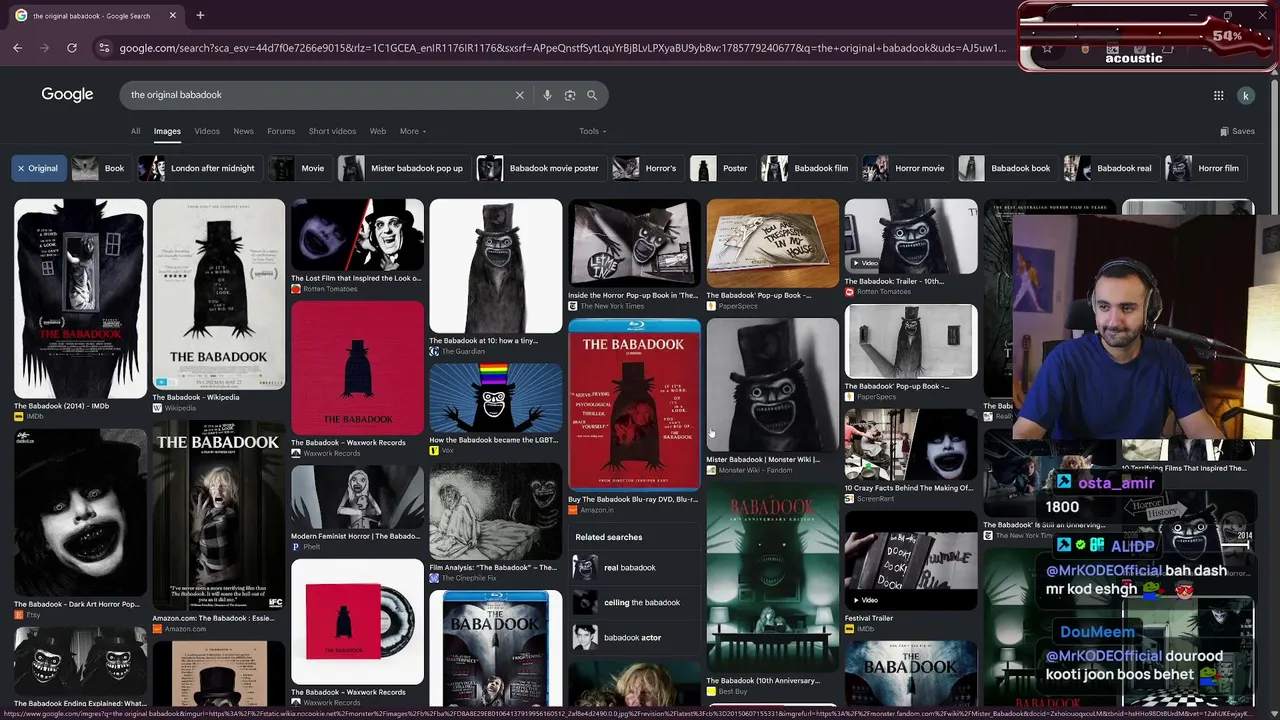Open the 10th Anniversary Best Buy image
This screenshot has height=720, width=1280.
(773, 580)
